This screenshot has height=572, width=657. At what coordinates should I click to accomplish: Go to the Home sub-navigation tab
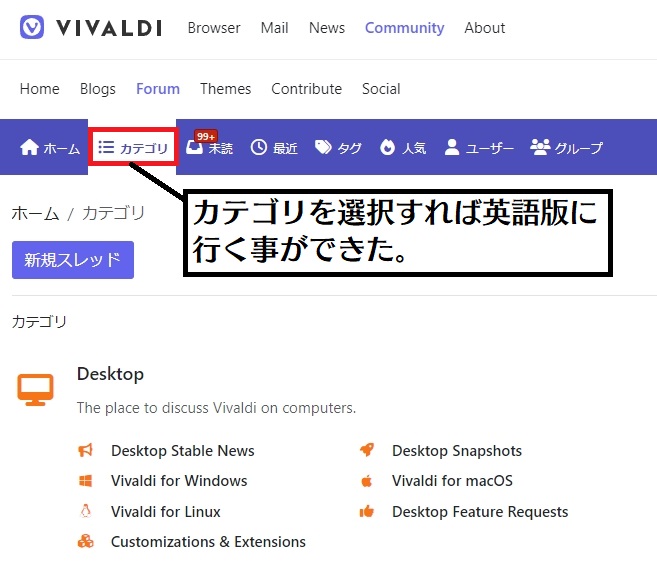40,89
